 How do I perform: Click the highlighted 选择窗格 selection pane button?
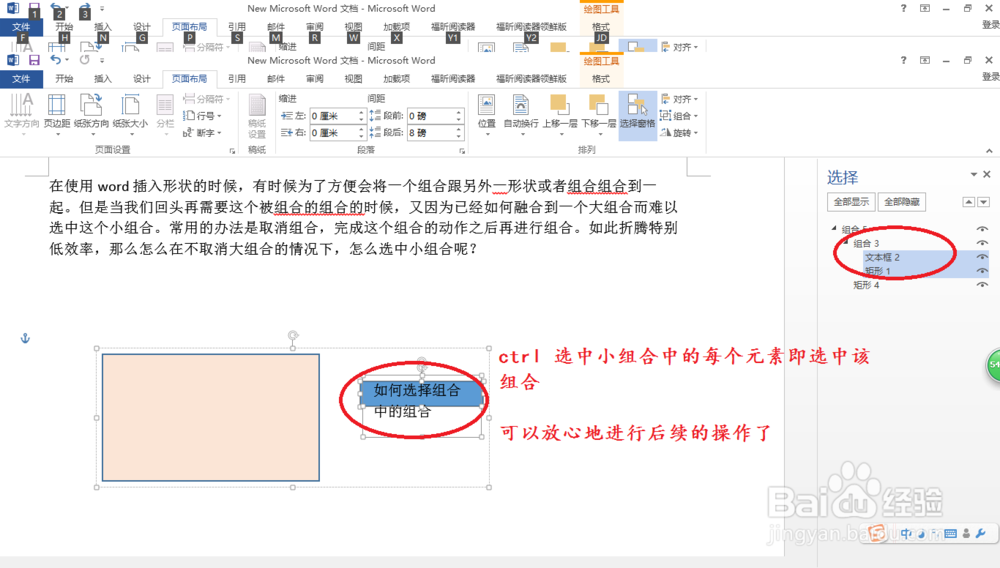(637, 114)
